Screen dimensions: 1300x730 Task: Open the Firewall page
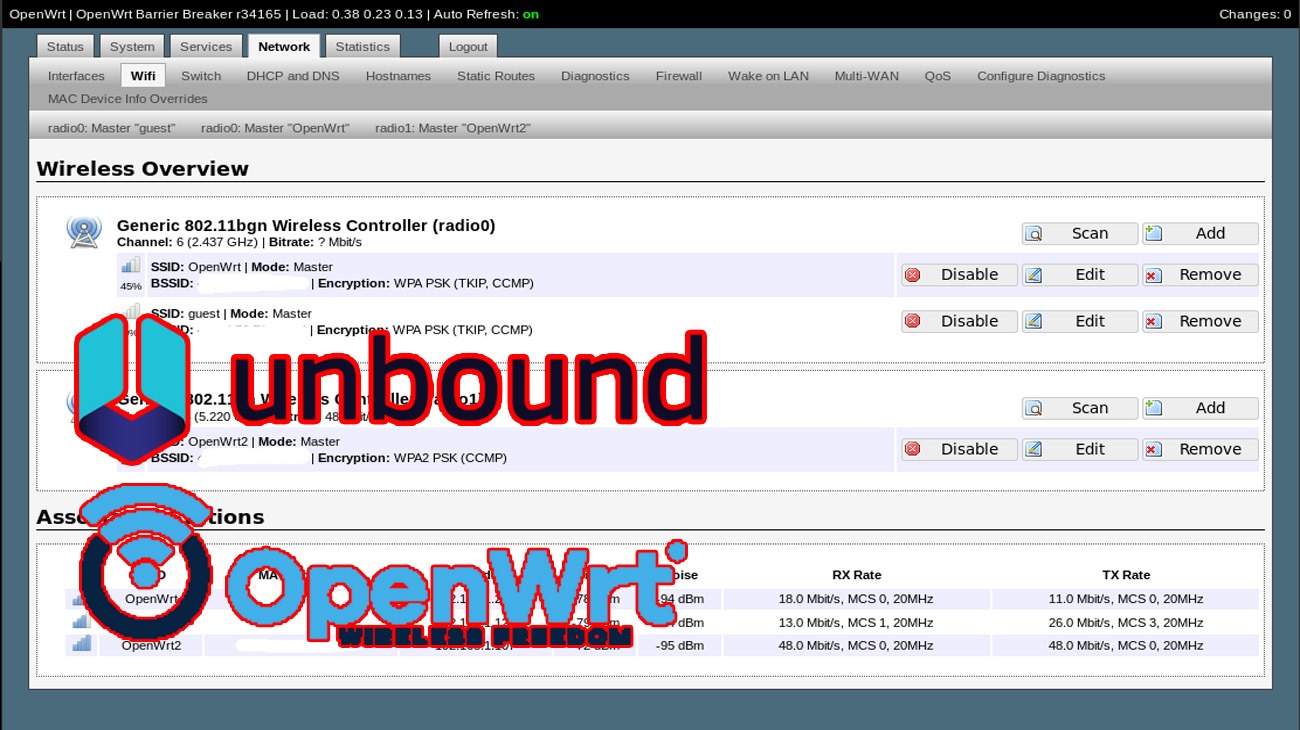click(x=679, y=76)
